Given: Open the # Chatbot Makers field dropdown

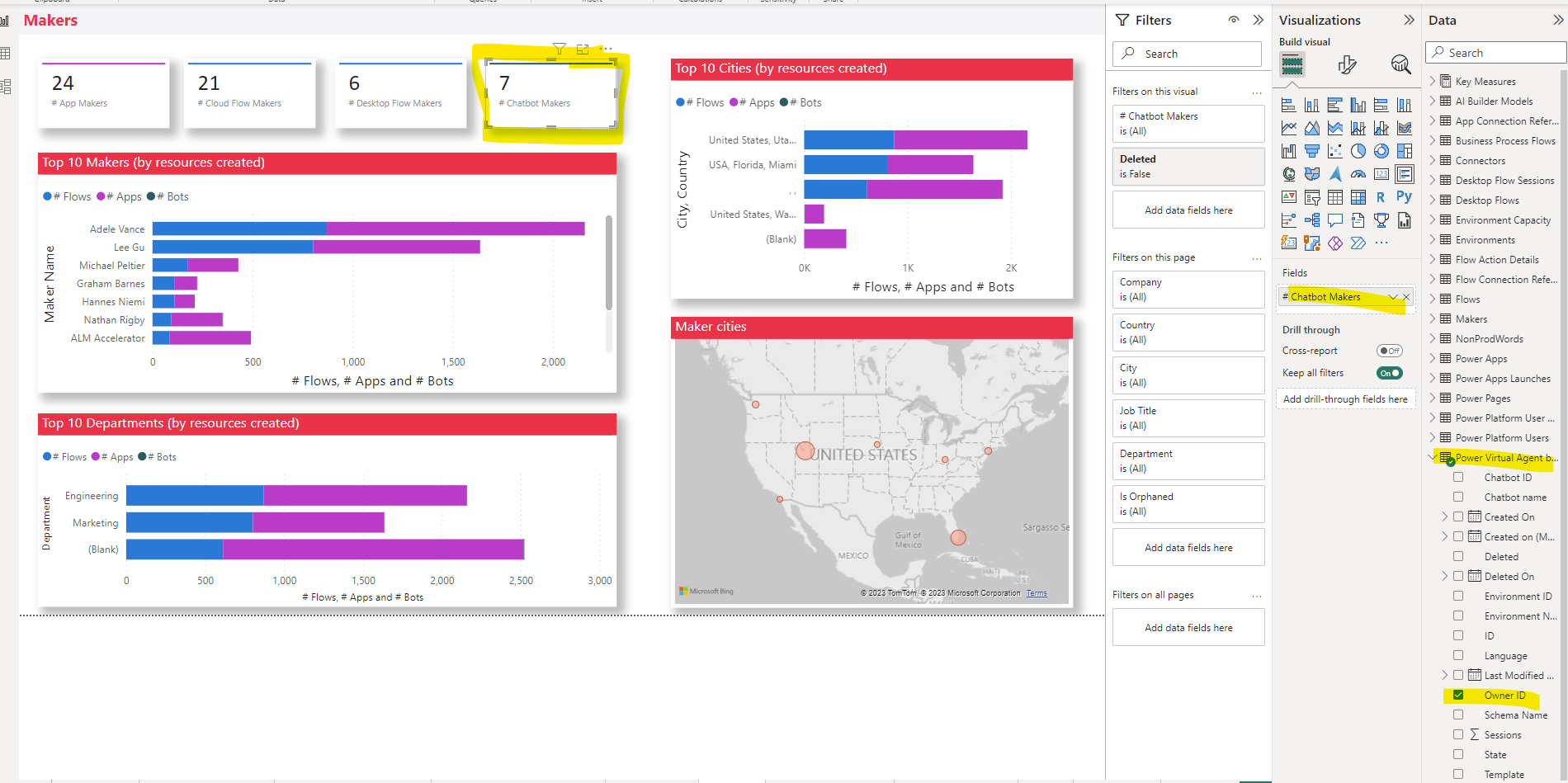Looking at the screenshot, I should (1393, 297).
